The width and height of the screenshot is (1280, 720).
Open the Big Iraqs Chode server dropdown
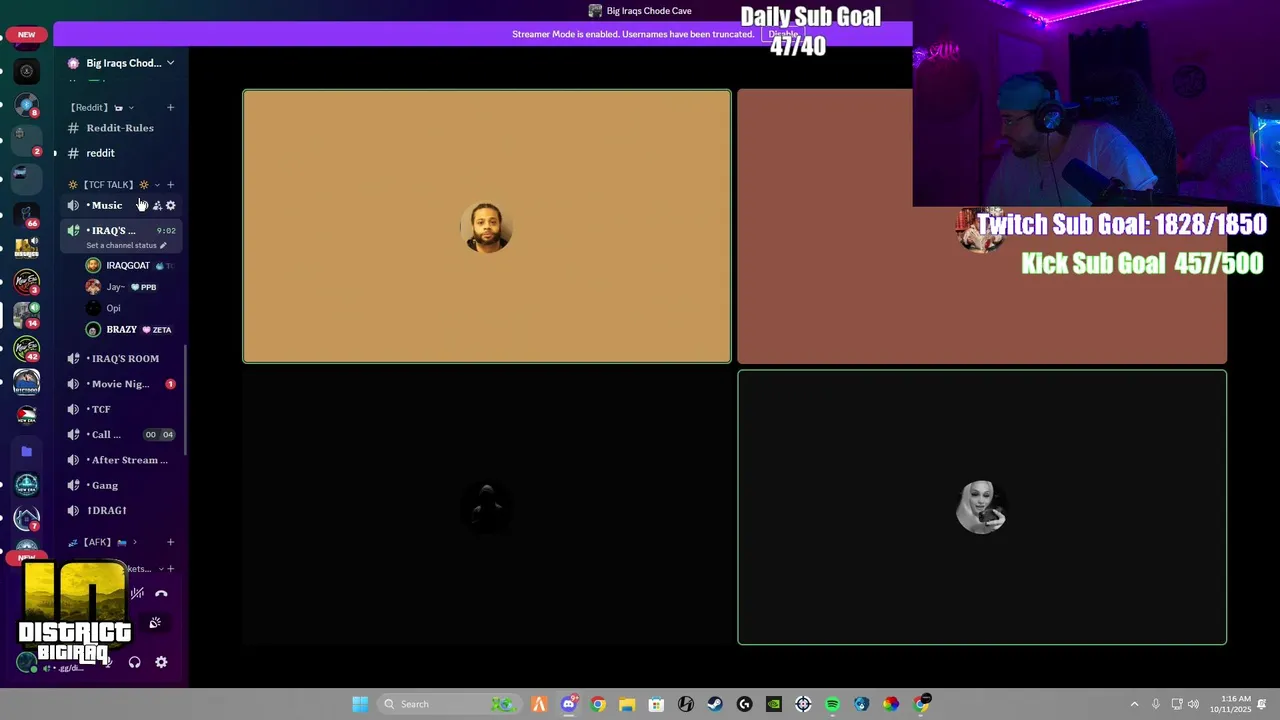pos(170,63)
